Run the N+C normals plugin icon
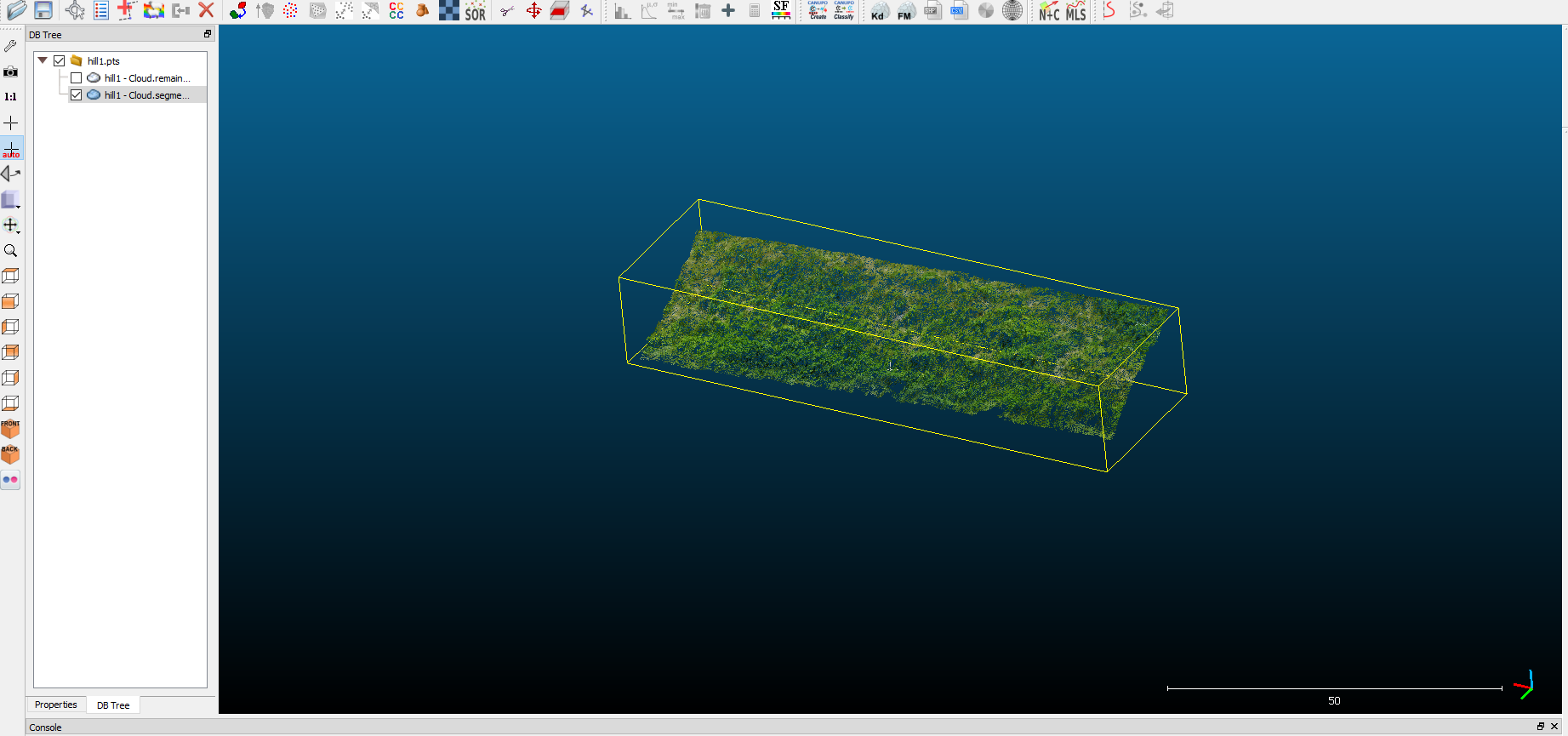 click(x=1049, y=10)
